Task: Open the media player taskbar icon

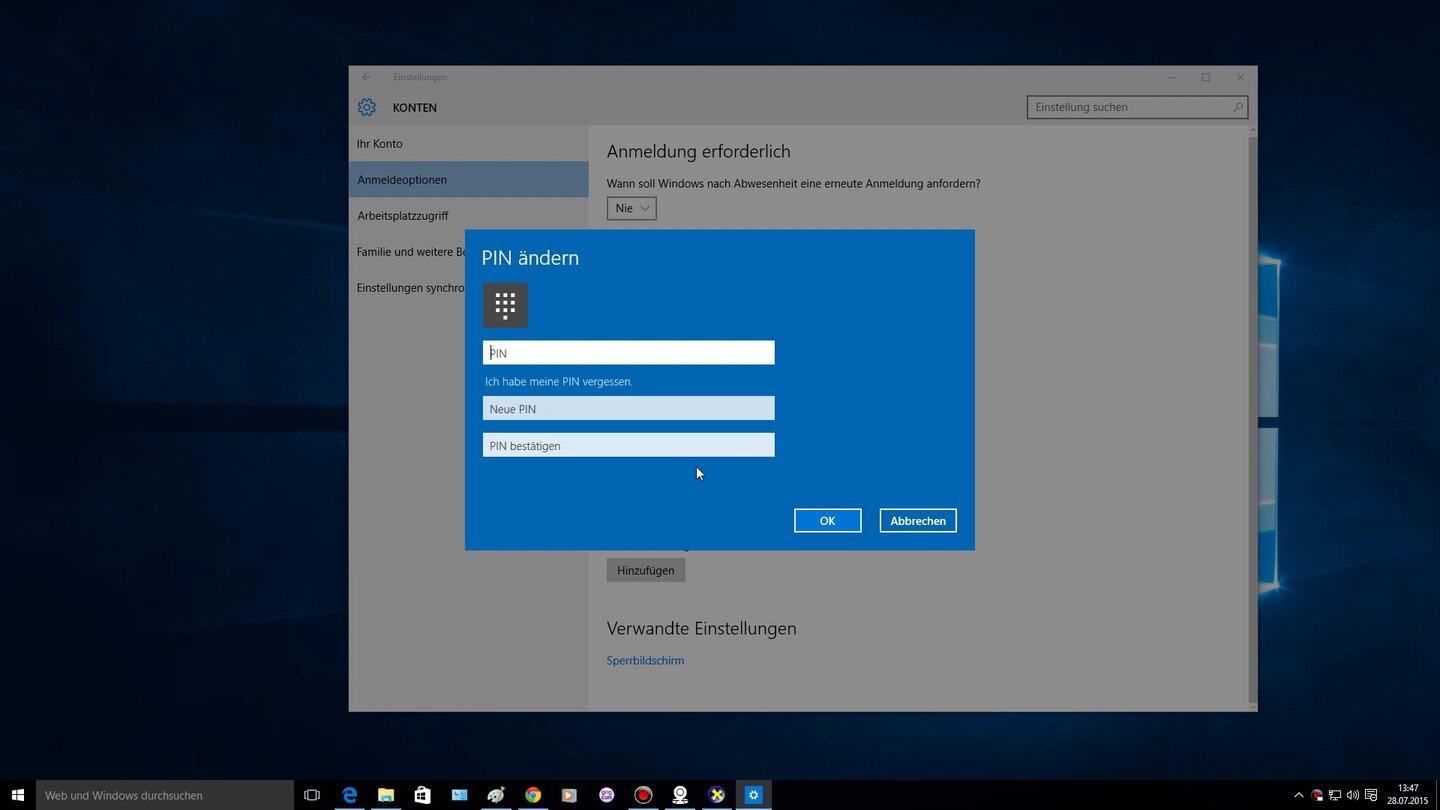Action: click(x=569, y=795)
